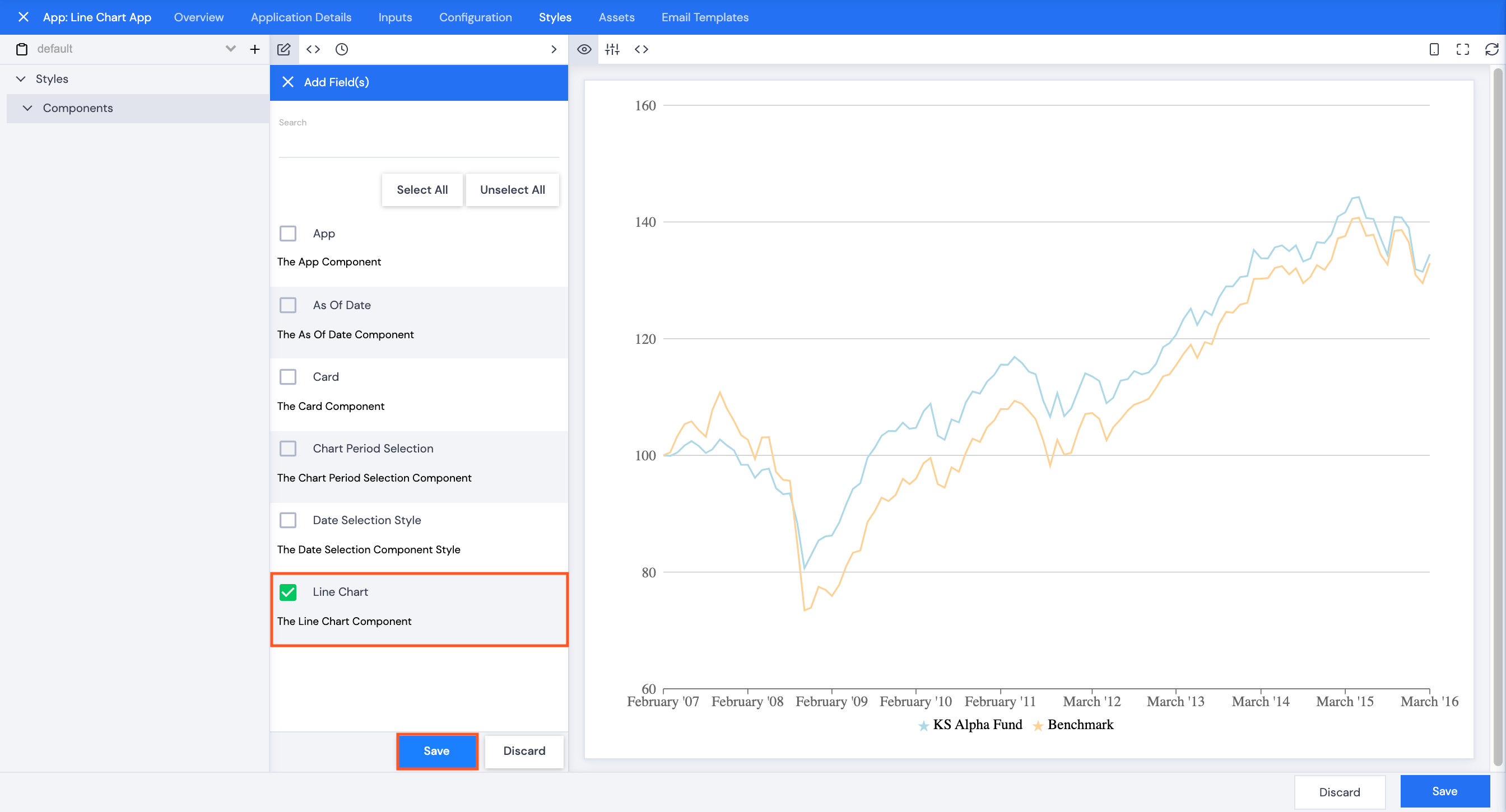Toggle the preview eye icon
Image resolution: width=1506 pixels, height=812 pixels.
[584, 49]
